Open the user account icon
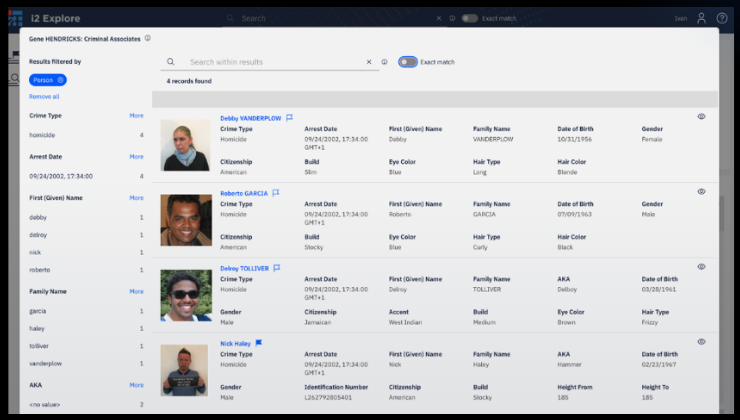 [x=701, y=18]
